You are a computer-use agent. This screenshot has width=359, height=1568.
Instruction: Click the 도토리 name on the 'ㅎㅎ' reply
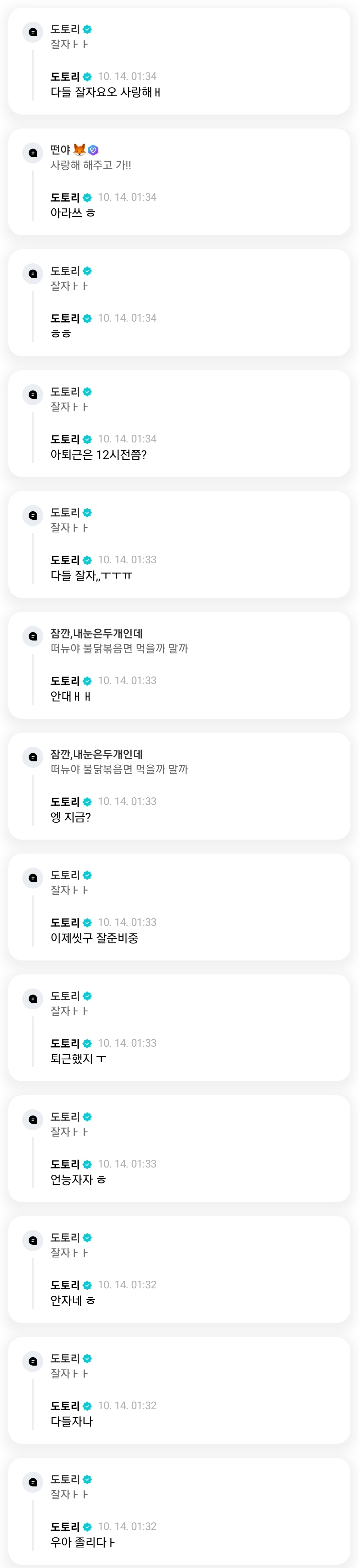coord(65,318)
